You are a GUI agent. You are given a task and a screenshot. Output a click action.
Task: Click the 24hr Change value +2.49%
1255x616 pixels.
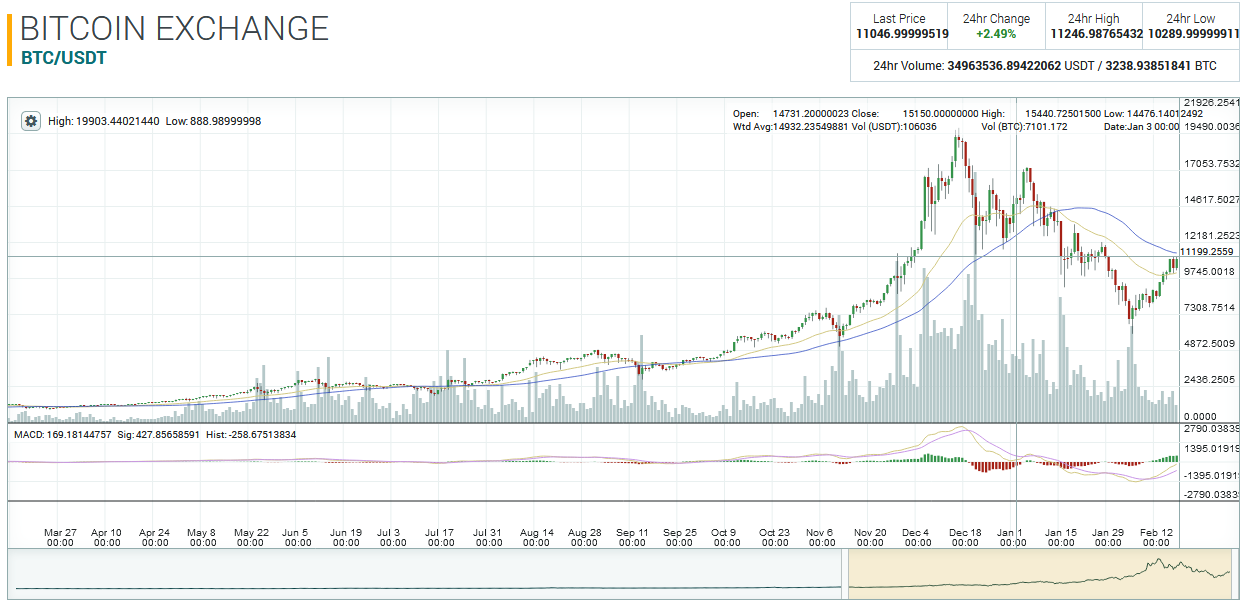(996, 34)
